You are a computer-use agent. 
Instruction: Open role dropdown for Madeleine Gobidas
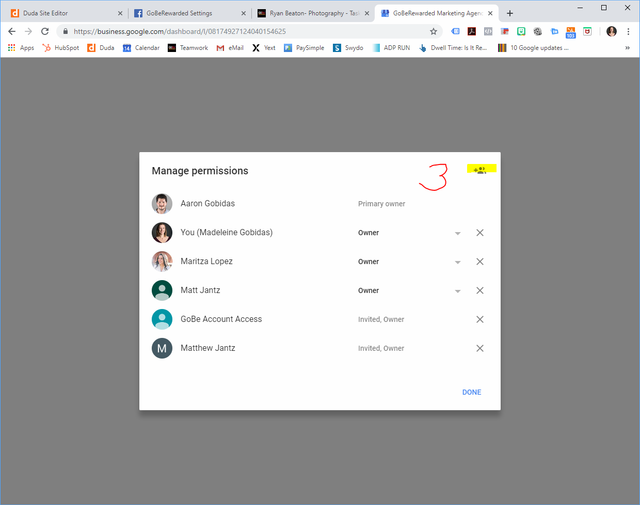point(457,233)
